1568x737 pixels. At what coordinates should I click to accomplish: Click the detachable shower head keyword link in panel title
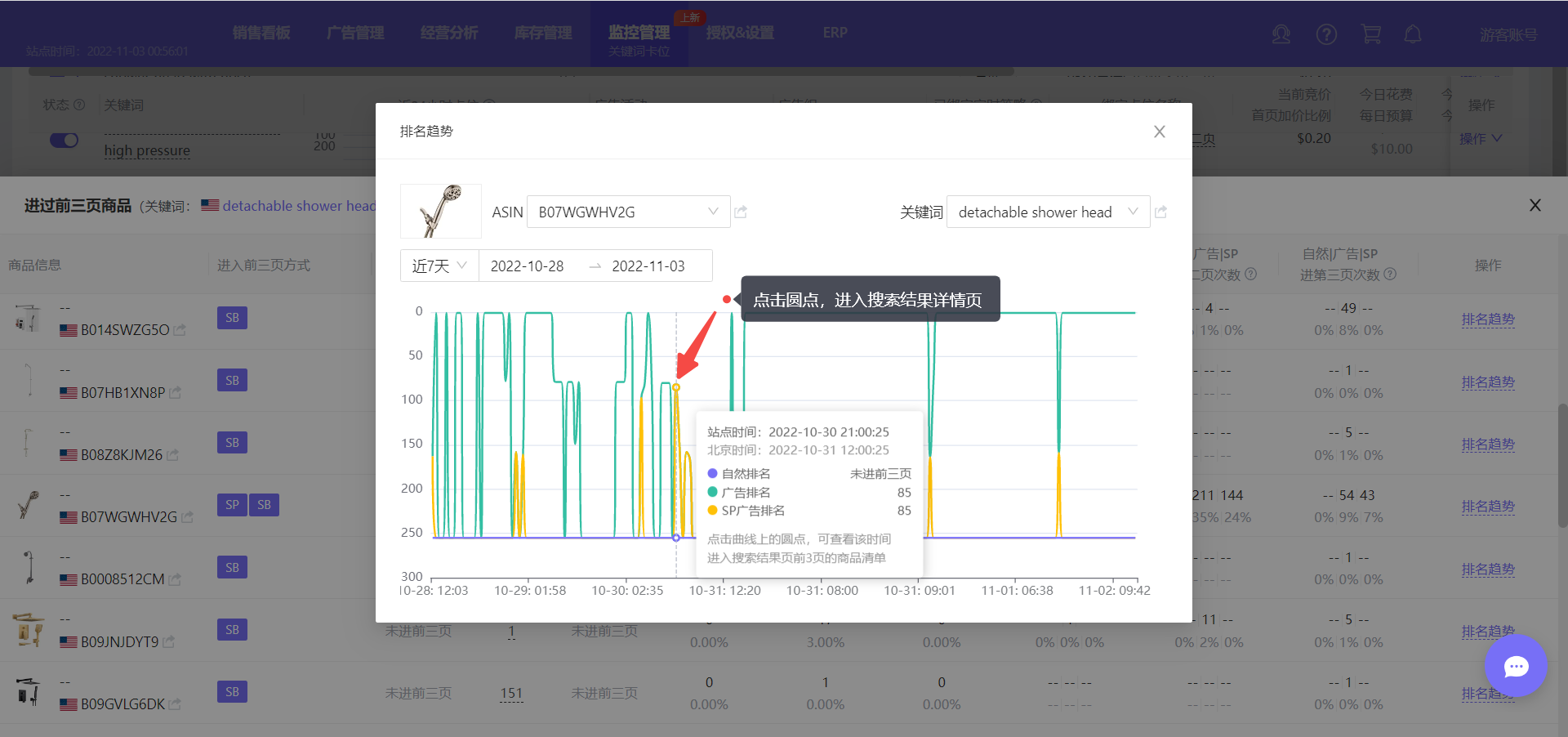coord(299,206)
